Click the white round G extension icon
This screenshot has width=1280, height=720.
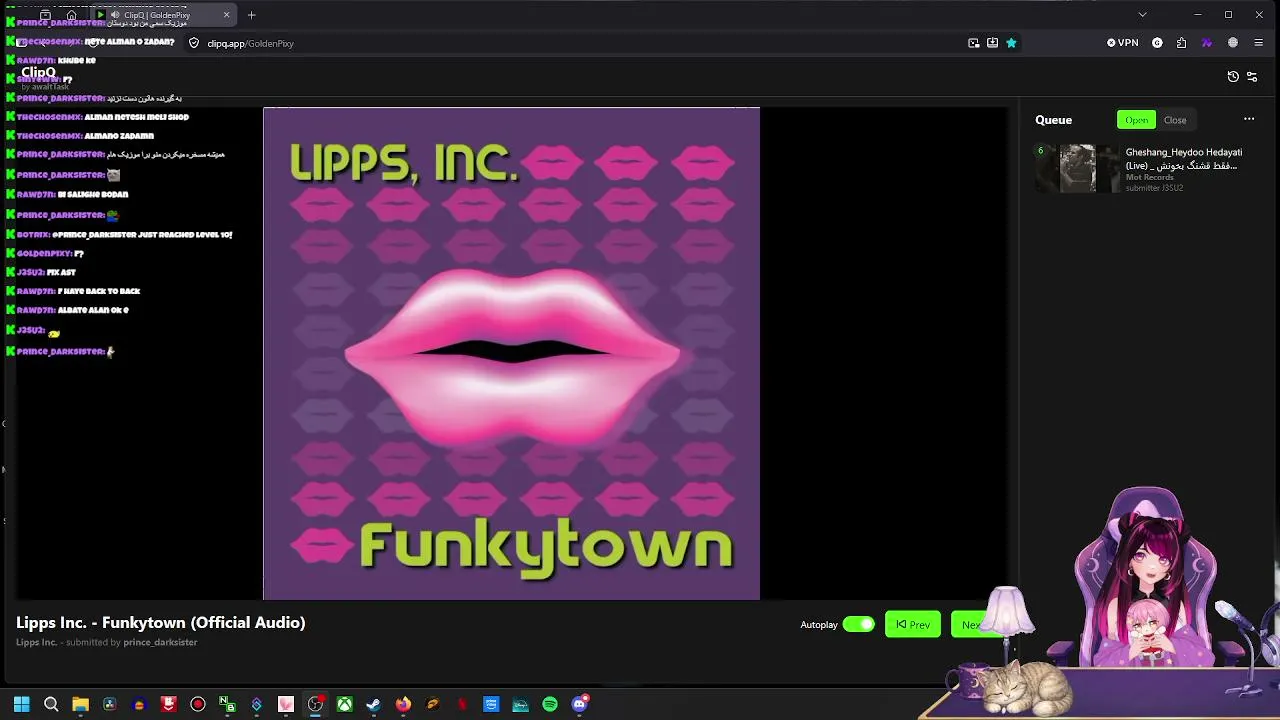pyautogui.click(x=1157, y=43)
